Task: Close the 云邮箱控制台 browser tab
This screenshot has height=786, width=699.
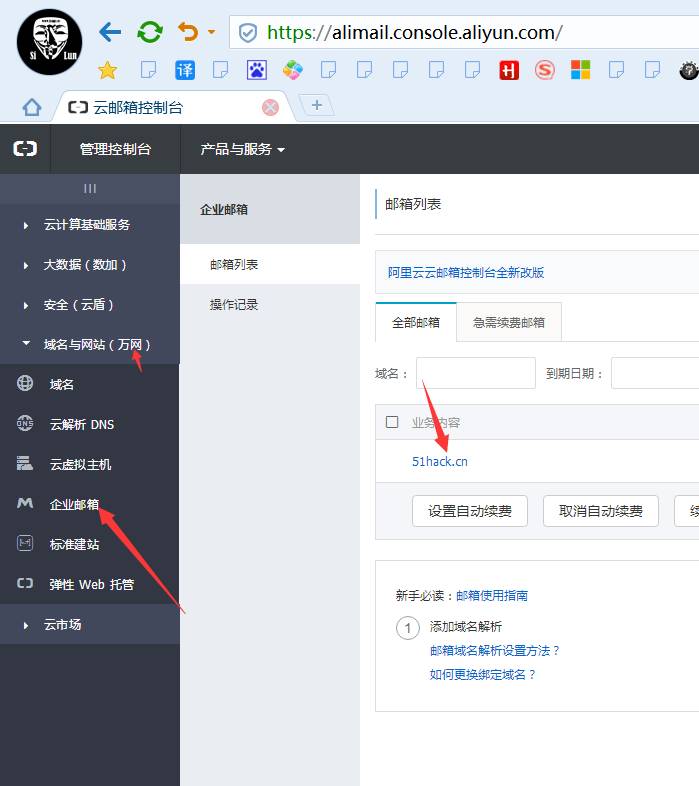Action: [270, 107]
